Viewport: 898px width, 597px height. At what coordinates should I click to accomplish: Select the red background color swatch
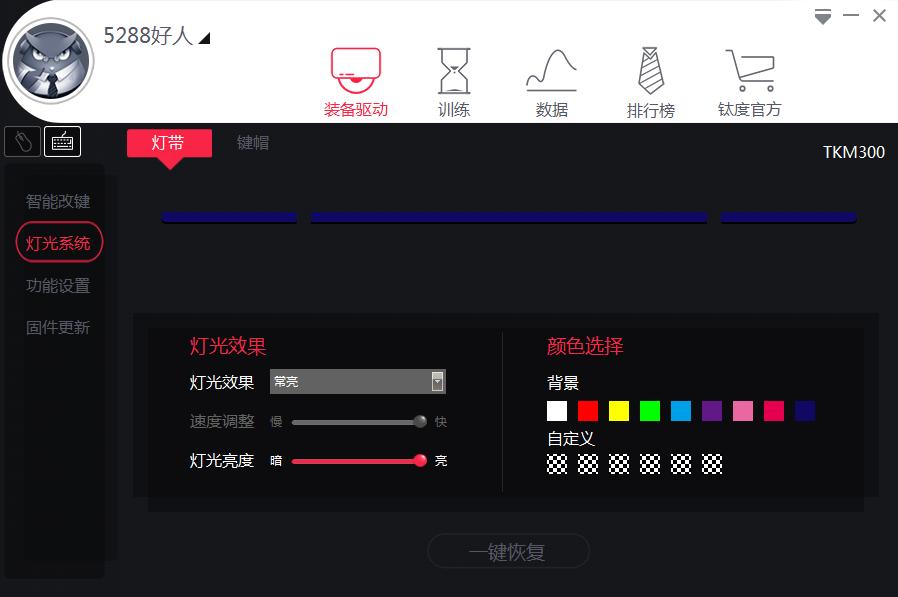click(587, 410)
